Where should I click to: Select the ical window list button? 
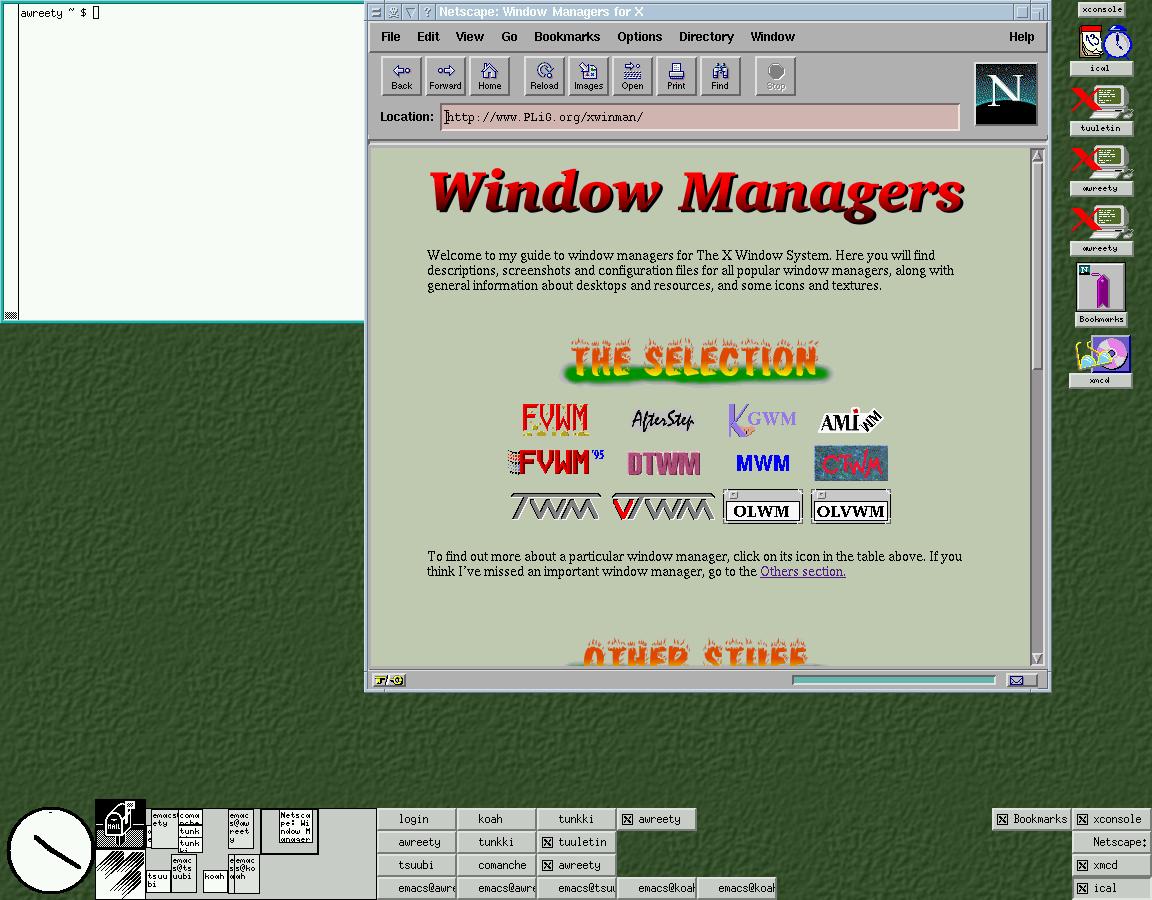[x=1111, y=888]
